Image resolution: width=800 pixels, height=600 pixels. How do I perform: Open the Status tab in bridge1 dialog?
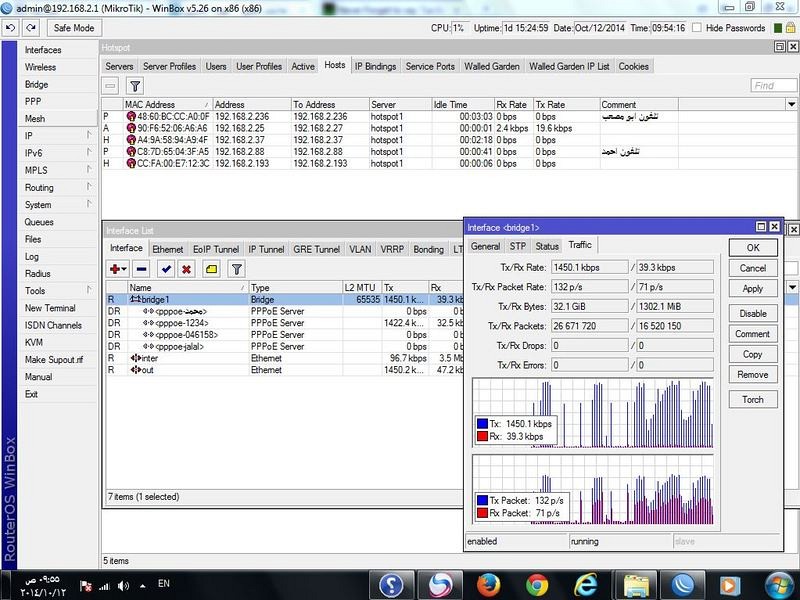547,246
